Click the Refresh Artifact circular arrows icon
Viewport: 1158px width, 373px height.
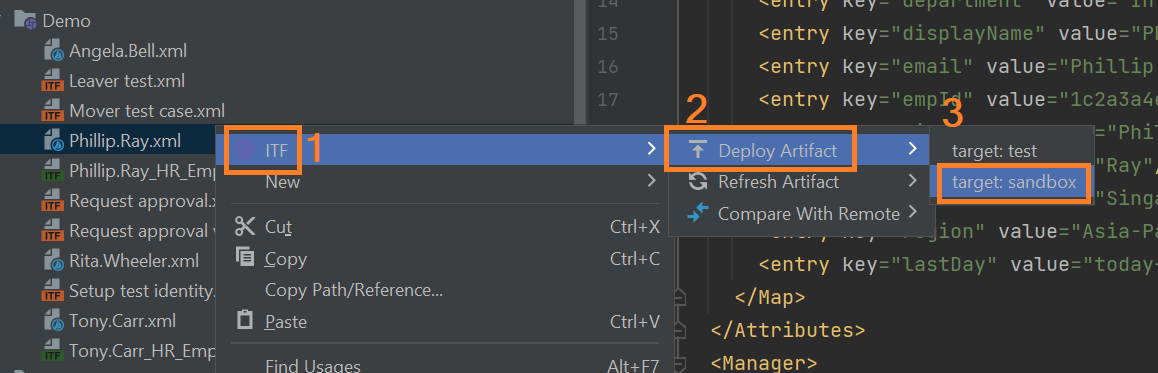tap(697, 182)
